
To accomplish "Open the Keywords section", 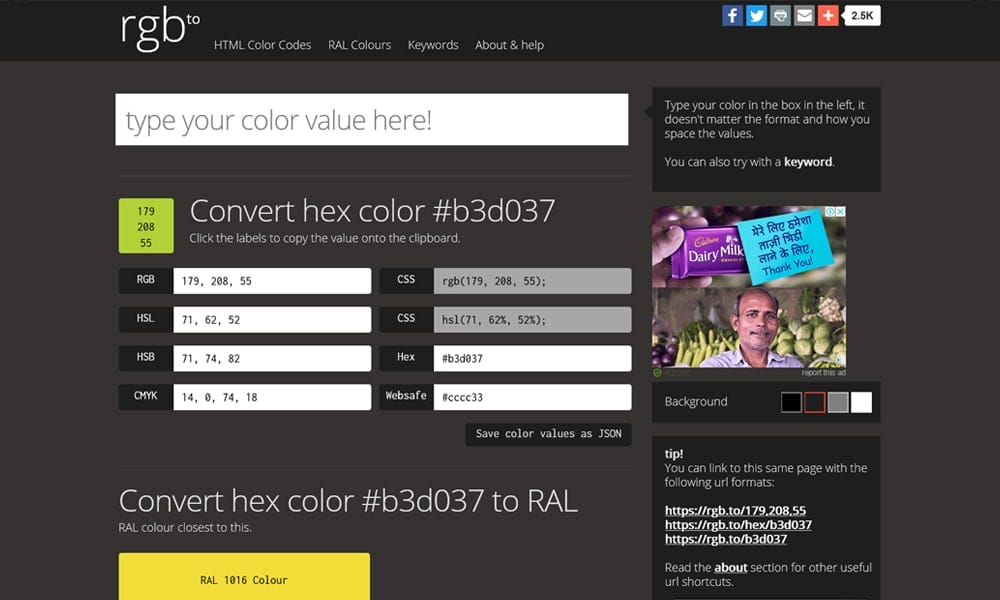I will [432, 45].
